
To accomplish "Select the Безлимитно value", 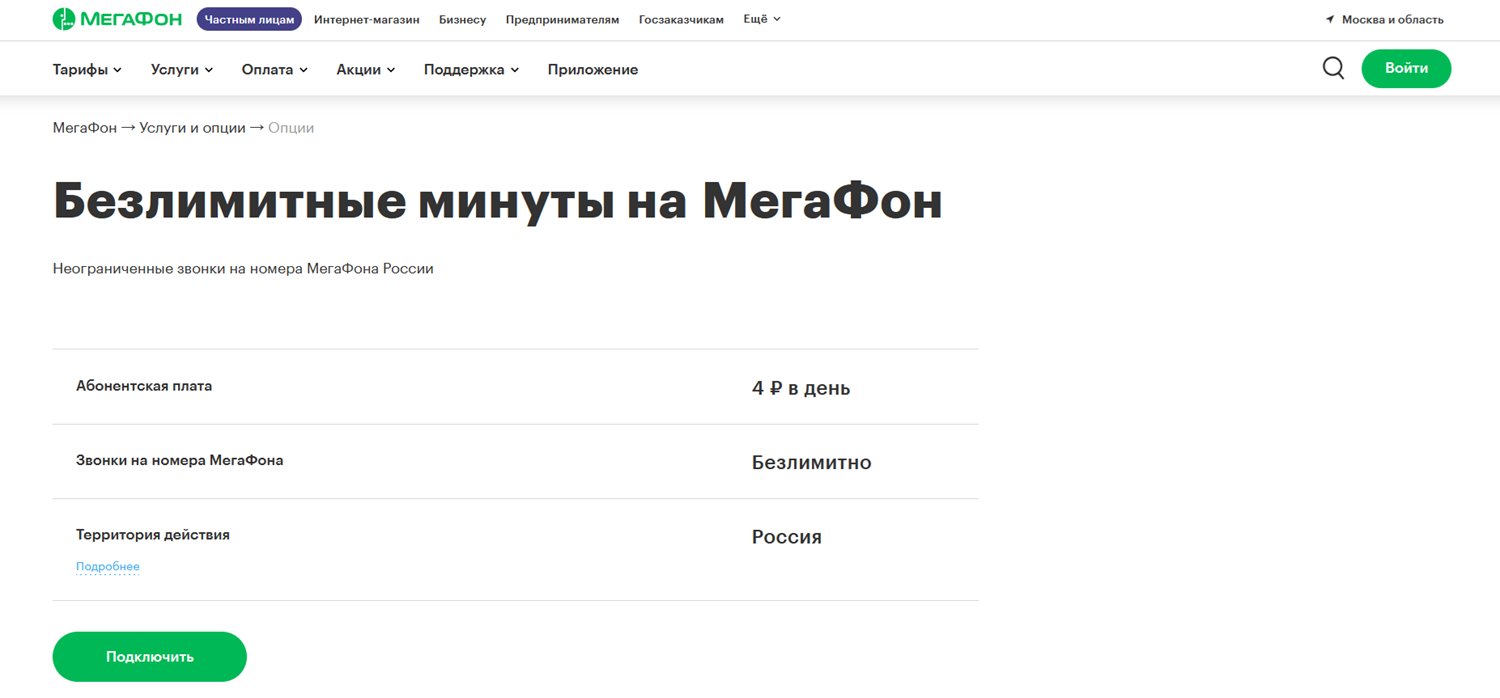I will [x=812, y=463].
